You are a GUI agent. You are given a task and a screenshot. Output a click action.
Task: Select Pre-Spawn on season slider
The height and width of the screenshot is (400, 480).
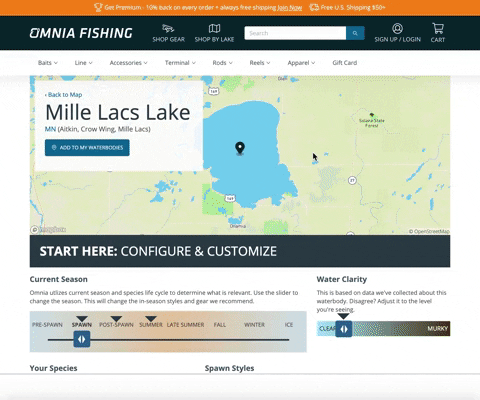(47, 325)
